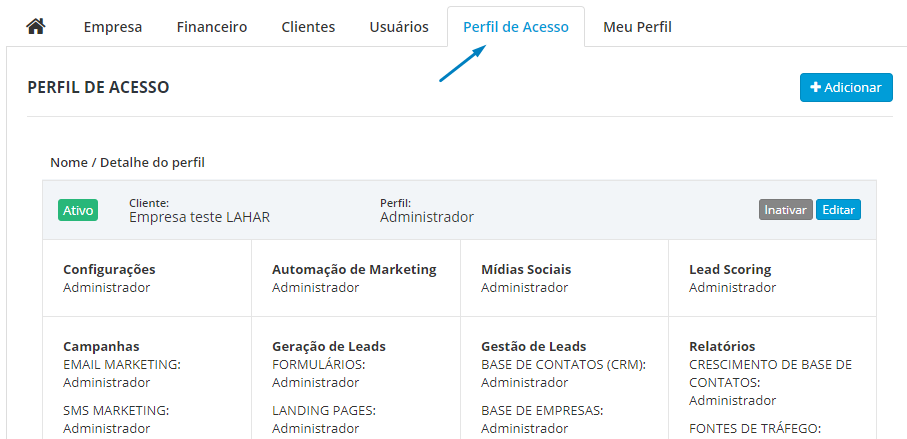Select the Perfil de Acesso tab
The image size is (907, 439).
click(516, 27)
